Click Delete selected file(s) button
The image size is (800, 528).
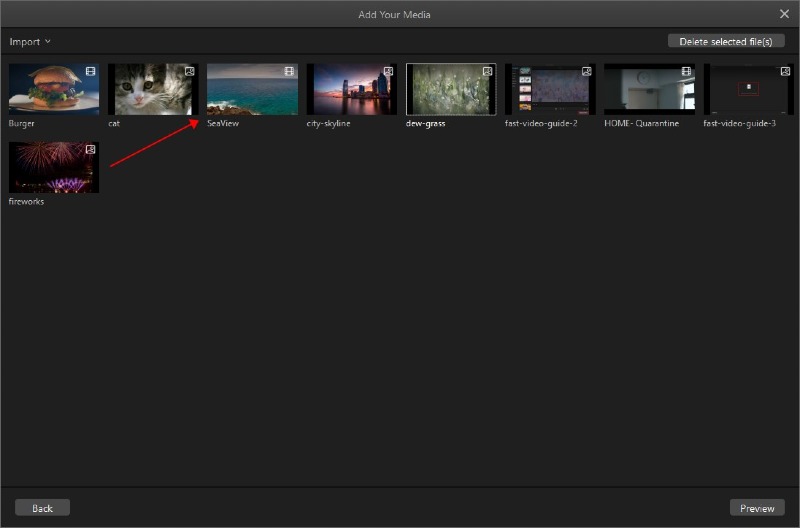726,41
